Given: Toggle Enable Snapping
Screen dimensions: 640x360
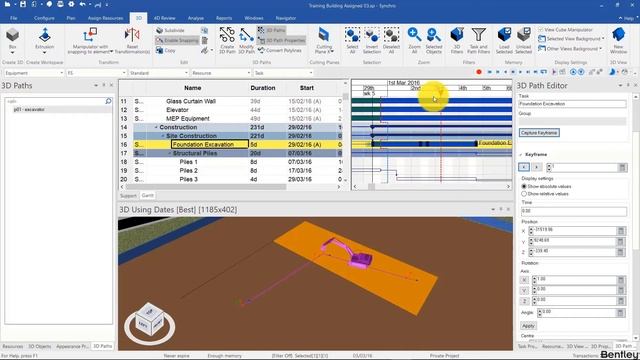Looking at the screenshot, I should point(177,40).
